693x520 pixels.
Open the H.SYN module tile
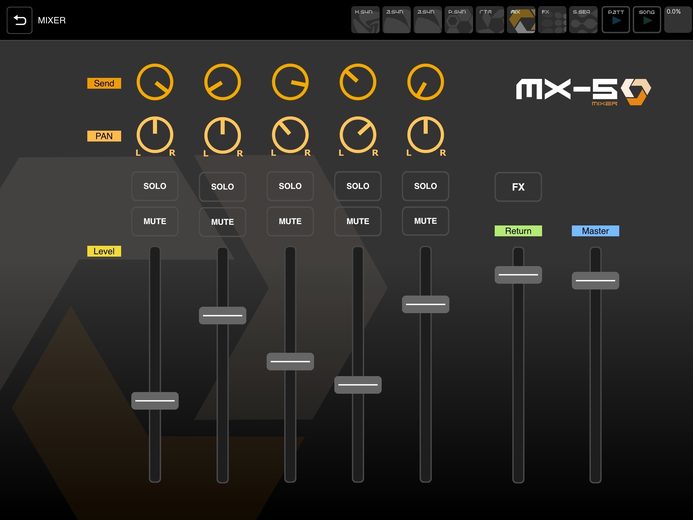coord(366,20)
